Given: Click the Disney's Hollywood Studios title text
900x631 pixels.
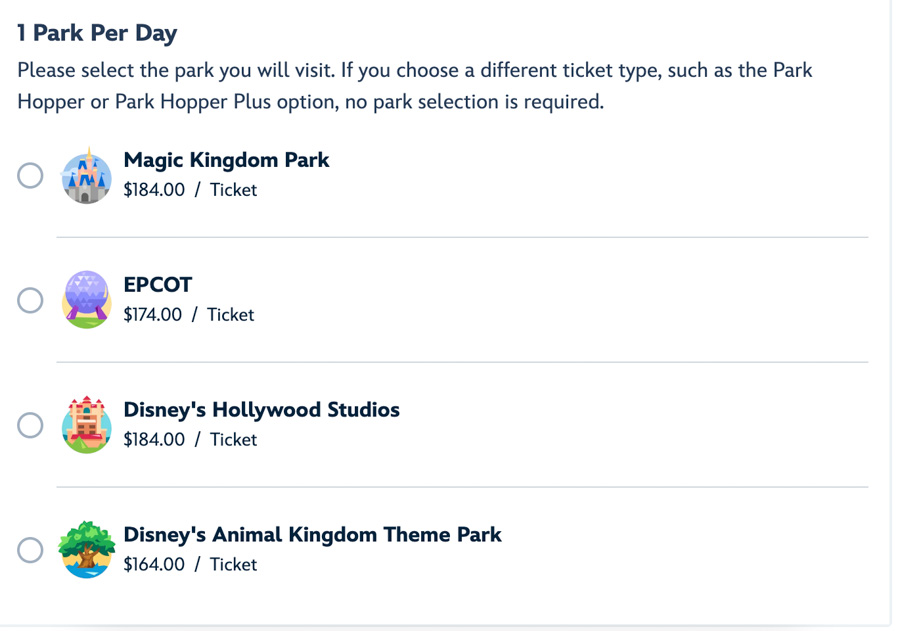Looking at the screenshot, I should 261,410.
